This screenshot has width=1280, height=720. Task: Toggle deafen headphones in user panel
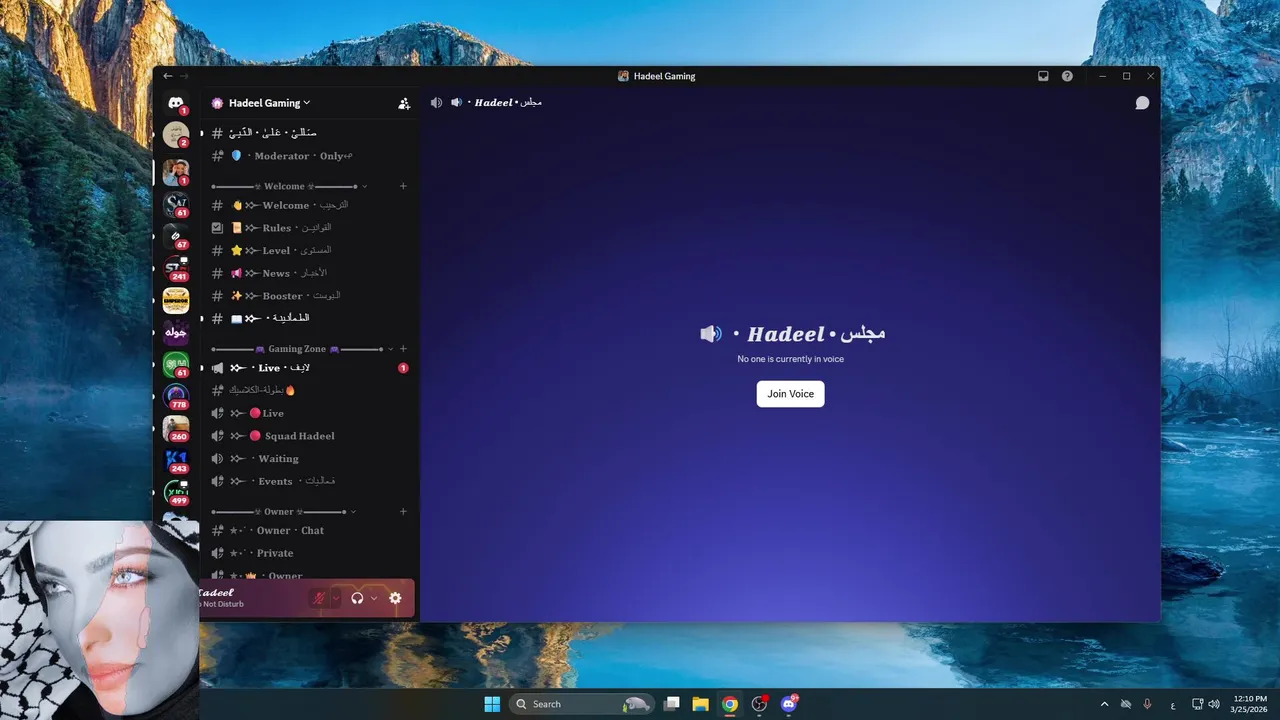coord(357,598)
